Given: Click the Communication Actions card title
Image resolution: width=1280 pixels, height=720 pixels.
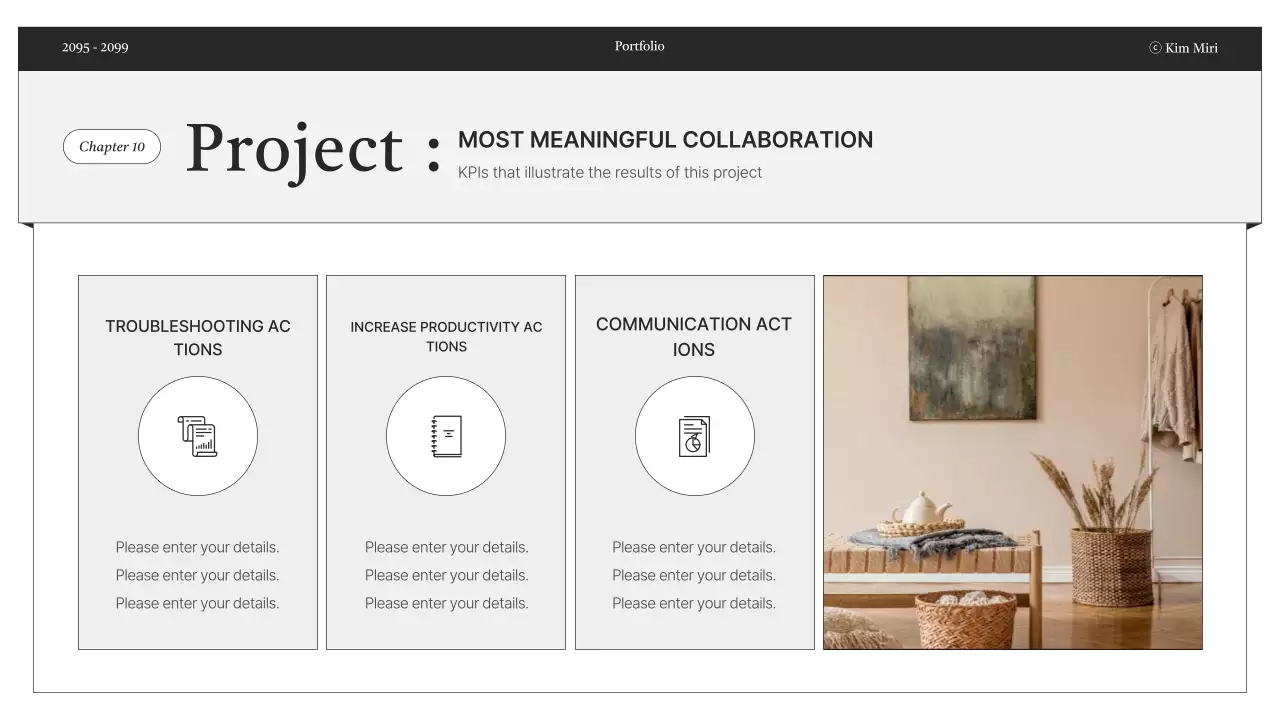Looking at the screenshot, I should click(694, 336).
